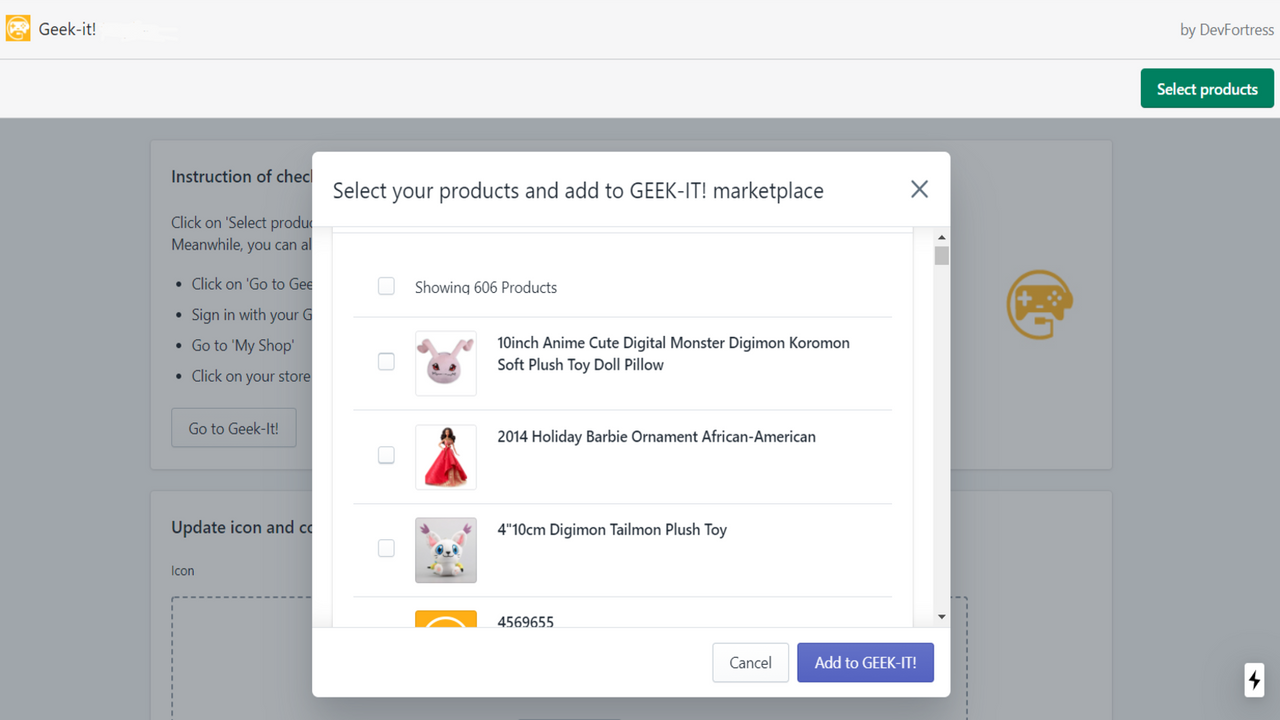Screen dimensions: 1280x720
Task: Click the Tailmon plush toy thumbnail
Action: point(446,550)
